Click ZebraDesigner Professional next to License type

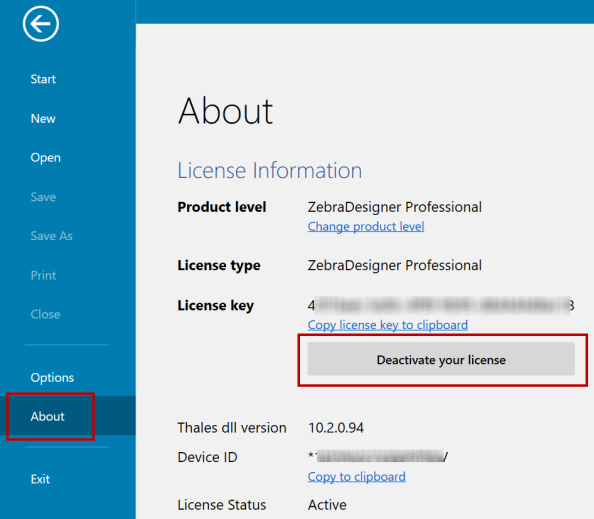(x=394, y=266)
